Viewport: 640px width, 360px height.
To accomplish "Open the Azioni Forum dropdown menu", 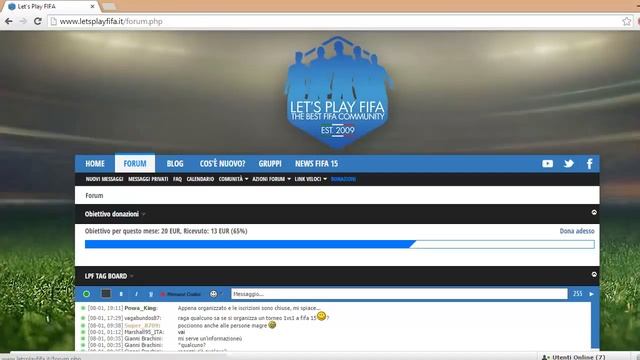I will point(271,179).
